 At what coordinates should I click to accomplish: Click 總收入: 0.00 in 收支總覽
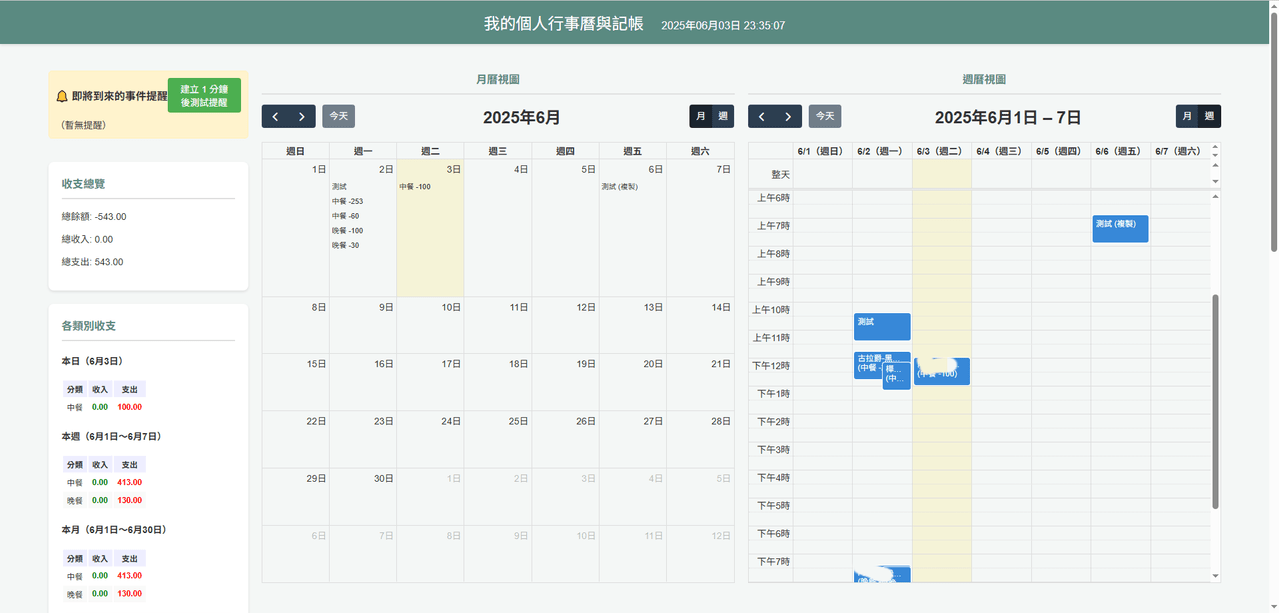(x=87, y=239)
